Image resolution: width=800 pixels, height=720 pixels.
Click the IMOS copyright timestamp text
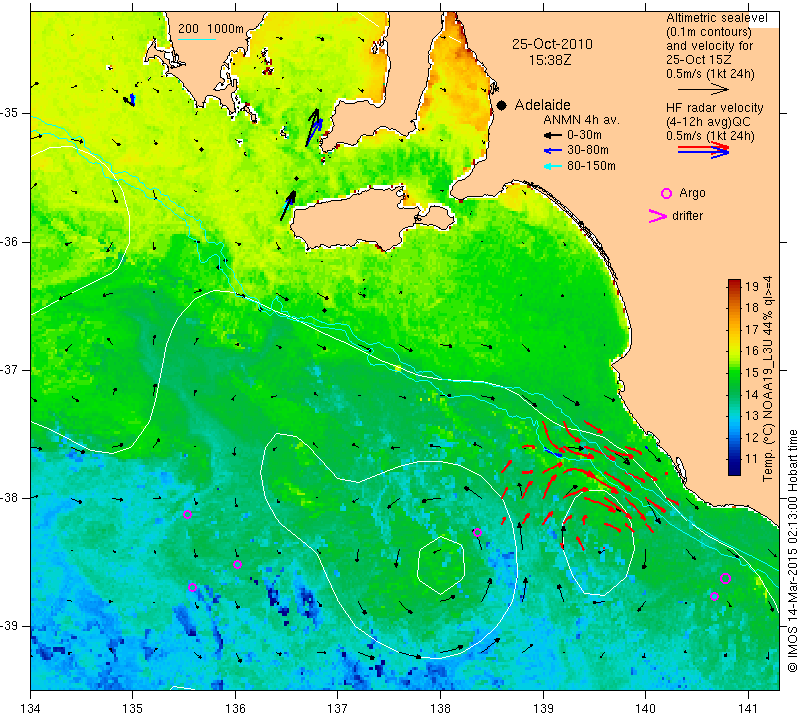(x=792, y=550)
